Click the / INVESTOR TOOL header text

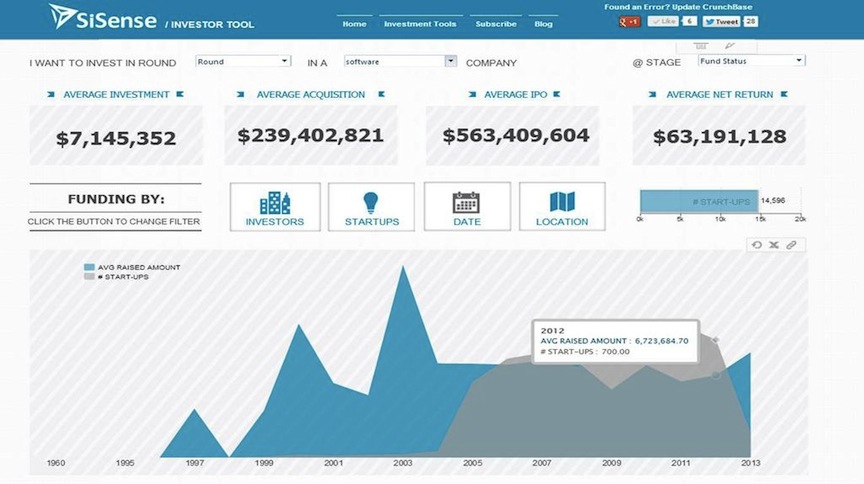click(x=210, y=25)
